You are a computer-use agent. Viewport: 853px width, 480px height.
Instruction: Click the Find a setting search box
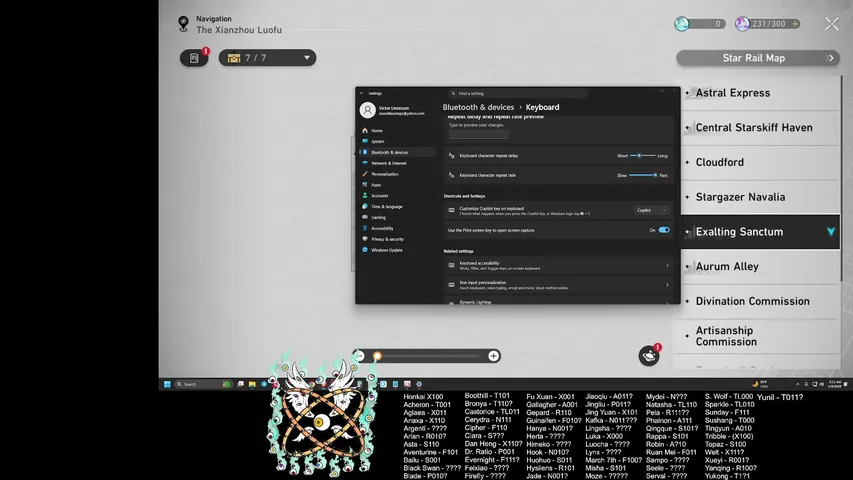click(518, 93)
